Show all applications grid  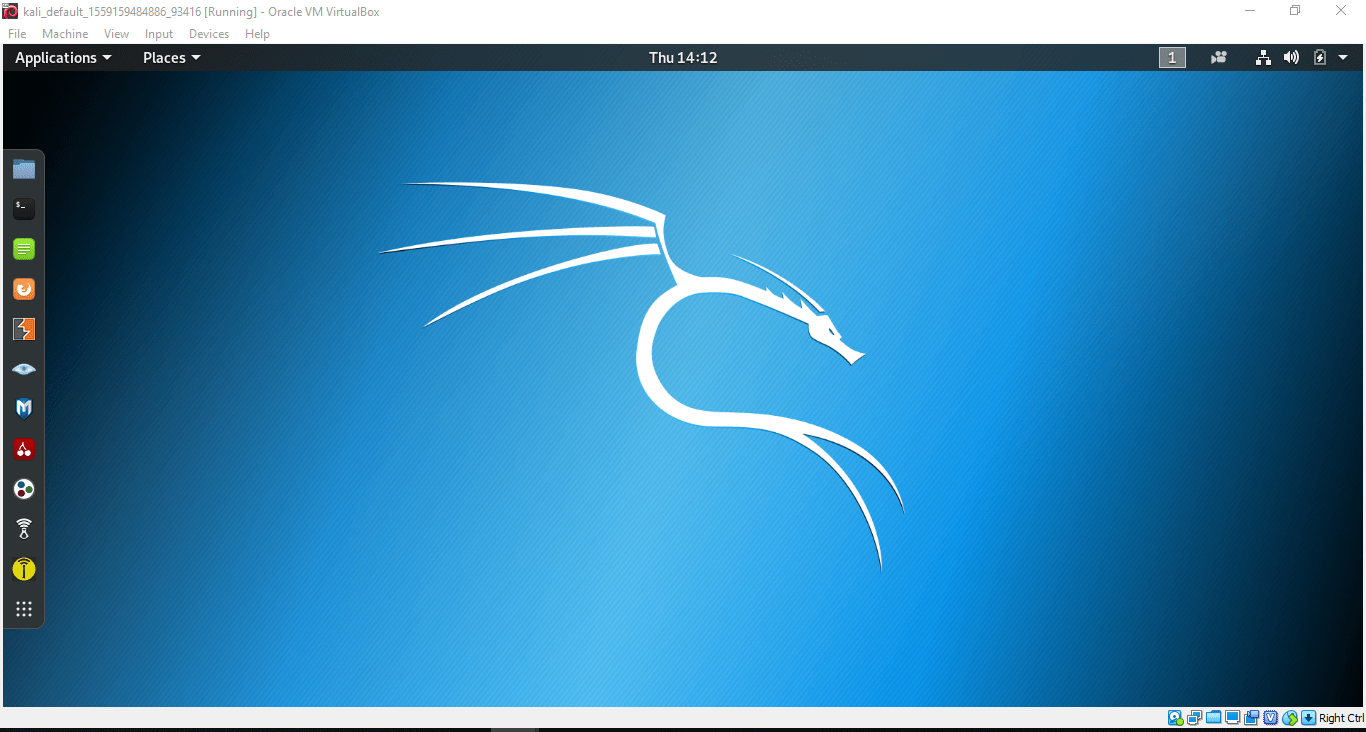click(x=24, y=609)
